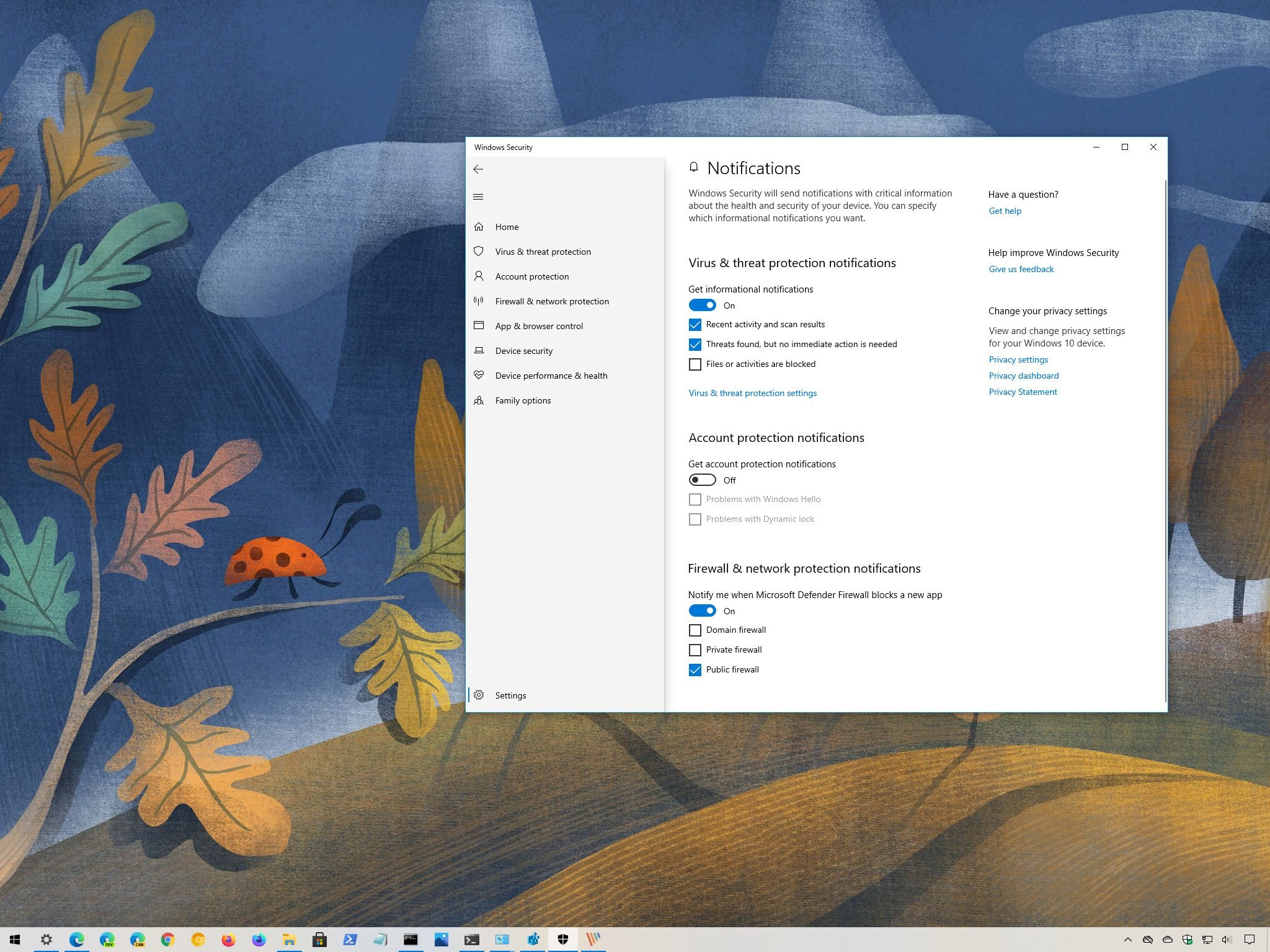Click Give us feedback link
The width and height of the screenshot is (1270, 952).
pyautogui.click(x=1020, y=269)
